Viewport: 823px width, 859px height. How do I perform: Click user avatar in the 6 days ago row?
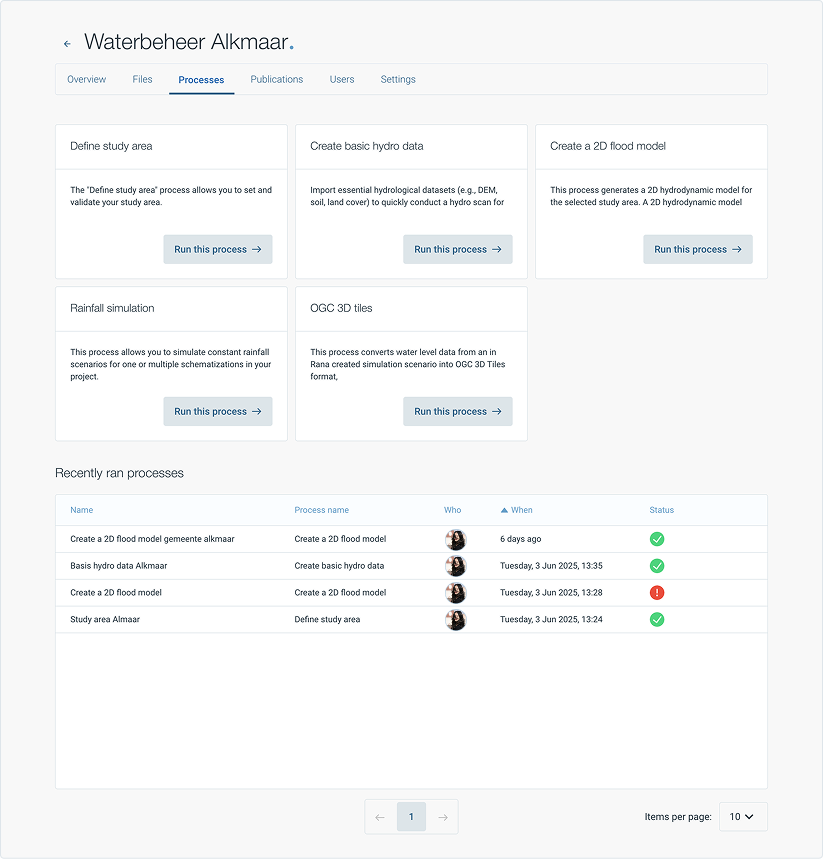point(456,540)
